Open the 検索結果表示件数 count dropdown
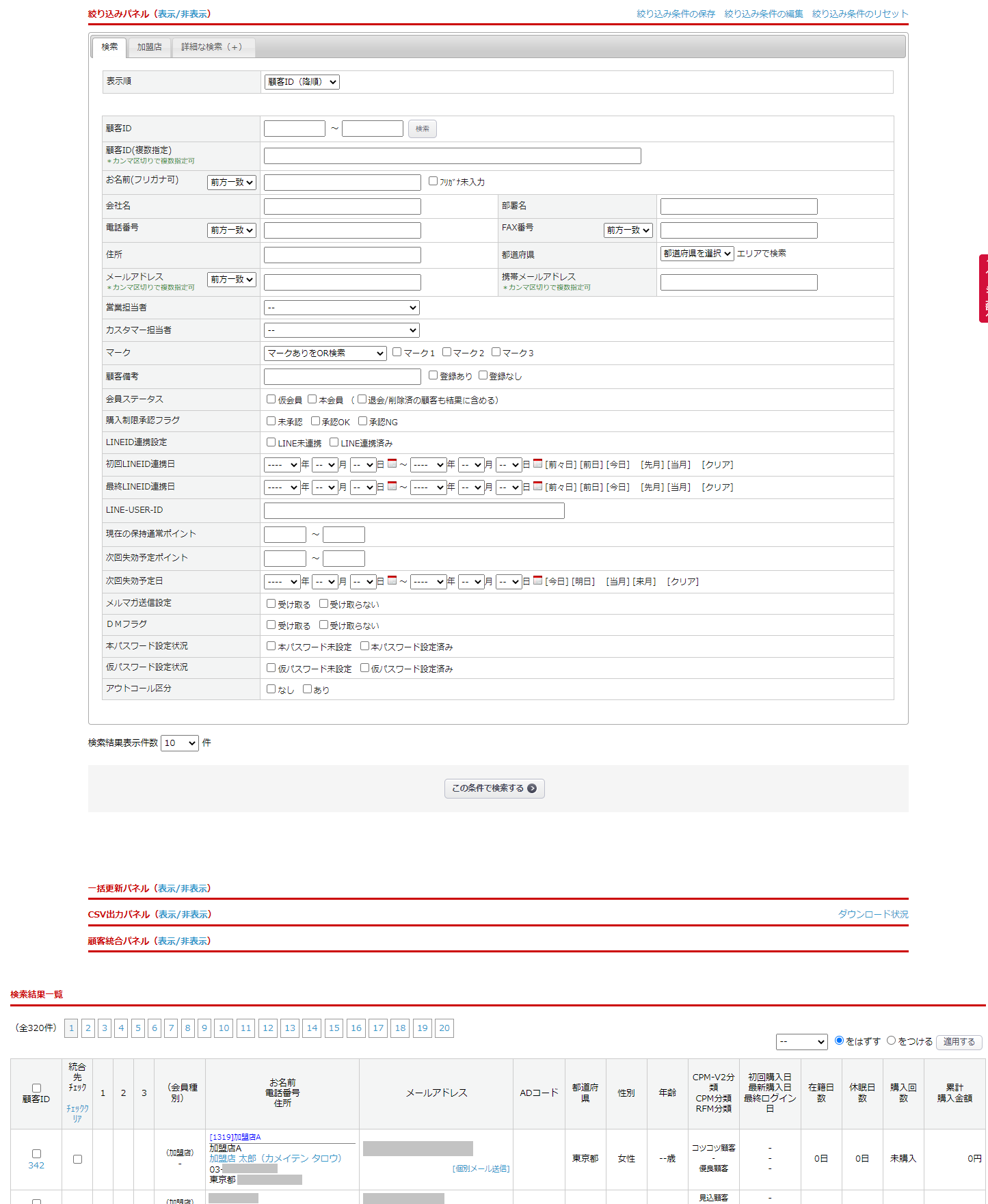This screenshot has width=988, height=1204. click(180, 743)
